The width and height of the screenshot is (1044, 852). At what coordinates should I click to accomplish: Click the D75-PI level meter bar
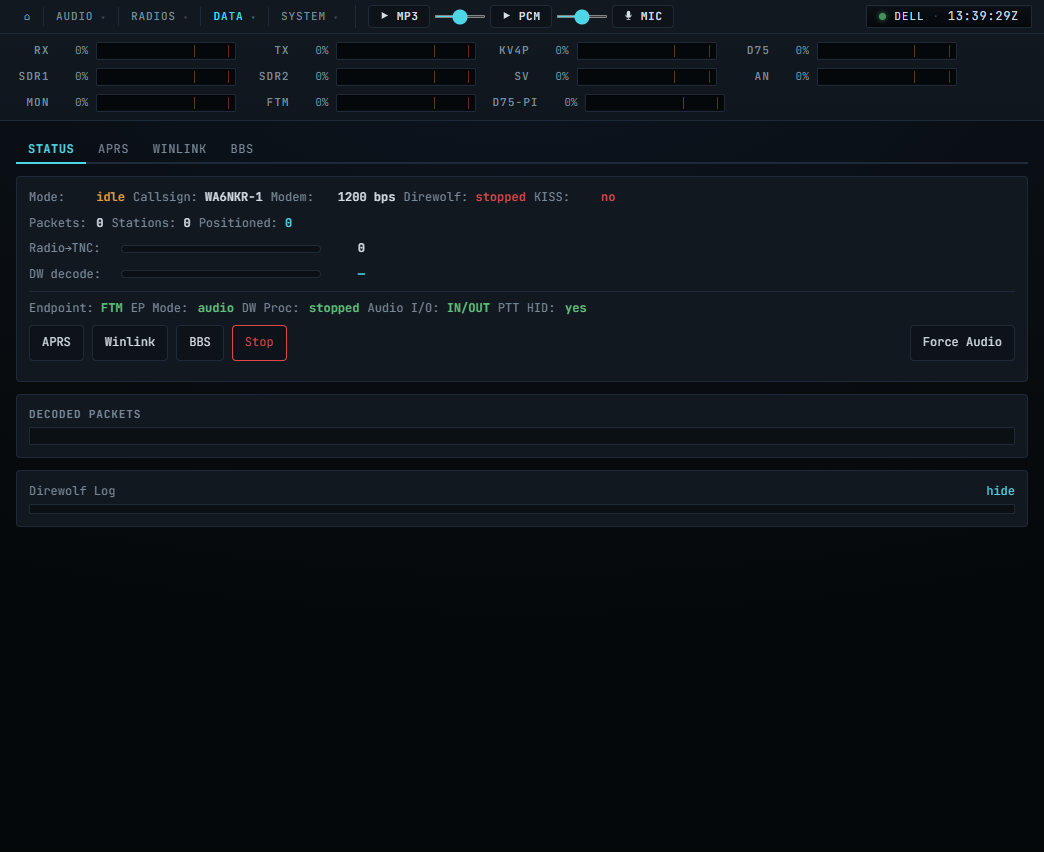tap(654, 103)
